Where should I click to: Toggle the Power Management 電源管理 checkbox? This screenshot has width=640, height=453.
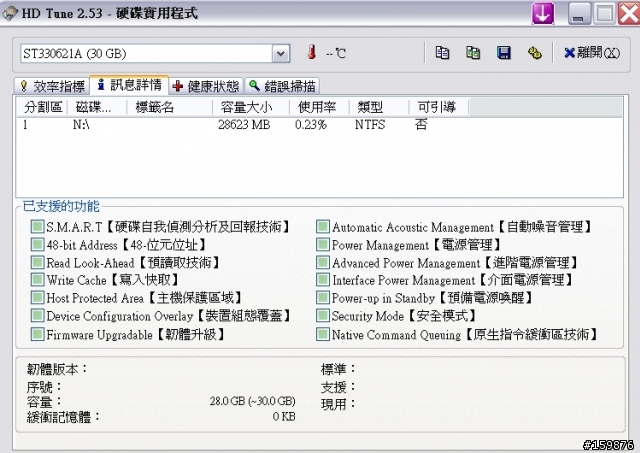(323, 244)
